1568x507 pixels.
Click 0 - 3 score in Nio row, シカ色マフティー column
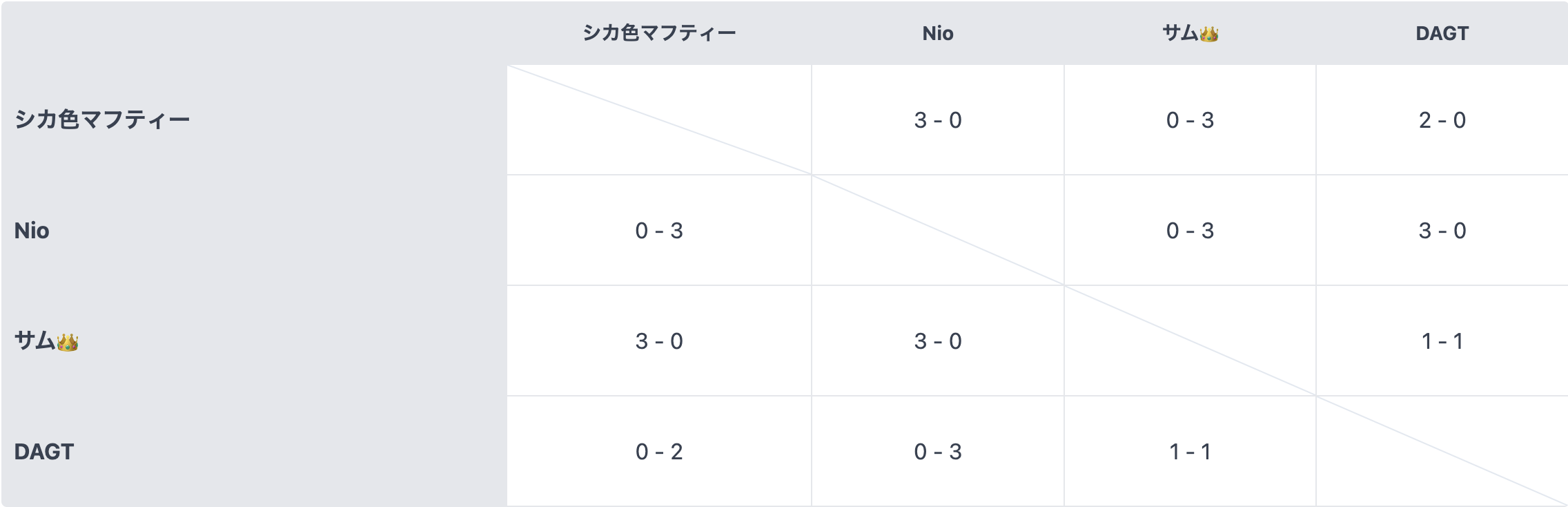pyautogui.click(x=659, y=231)
